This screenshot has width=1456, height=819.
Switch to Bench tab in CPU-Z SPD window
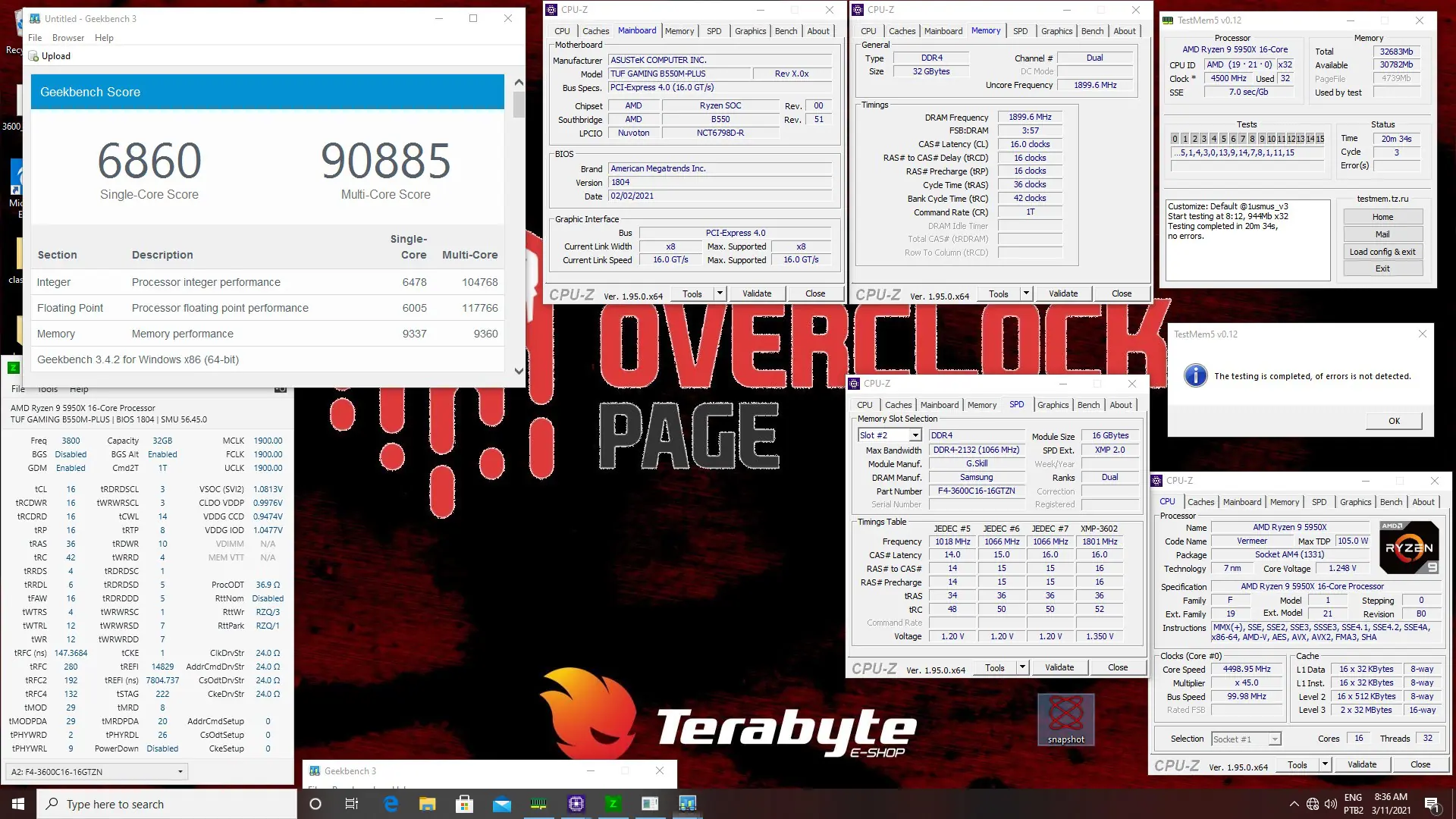pyautogui.click(x=1088, y=405)
